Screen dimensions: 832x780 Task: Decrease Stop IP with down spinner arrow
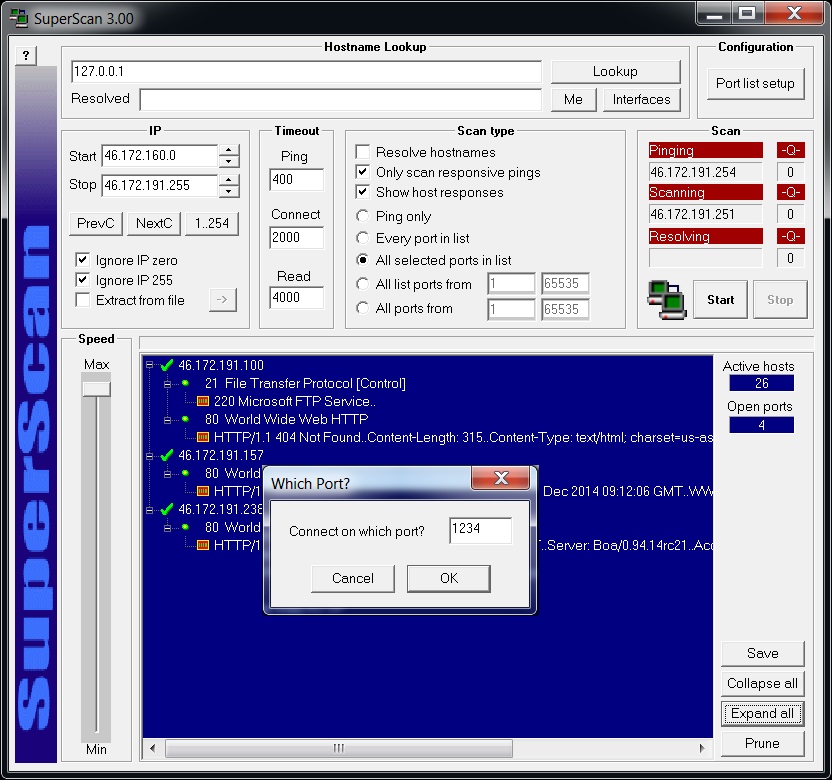(229, 192)
